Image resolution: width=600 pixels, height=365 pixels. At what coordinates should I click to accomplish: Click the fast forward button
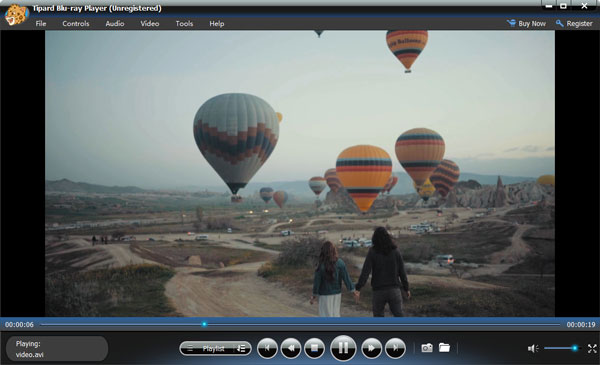(x=371, y=348)
